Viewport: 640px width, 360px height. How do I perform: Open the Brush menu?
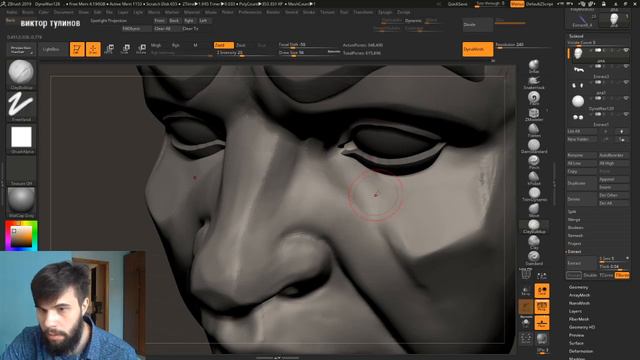click(x=28, y=12)
